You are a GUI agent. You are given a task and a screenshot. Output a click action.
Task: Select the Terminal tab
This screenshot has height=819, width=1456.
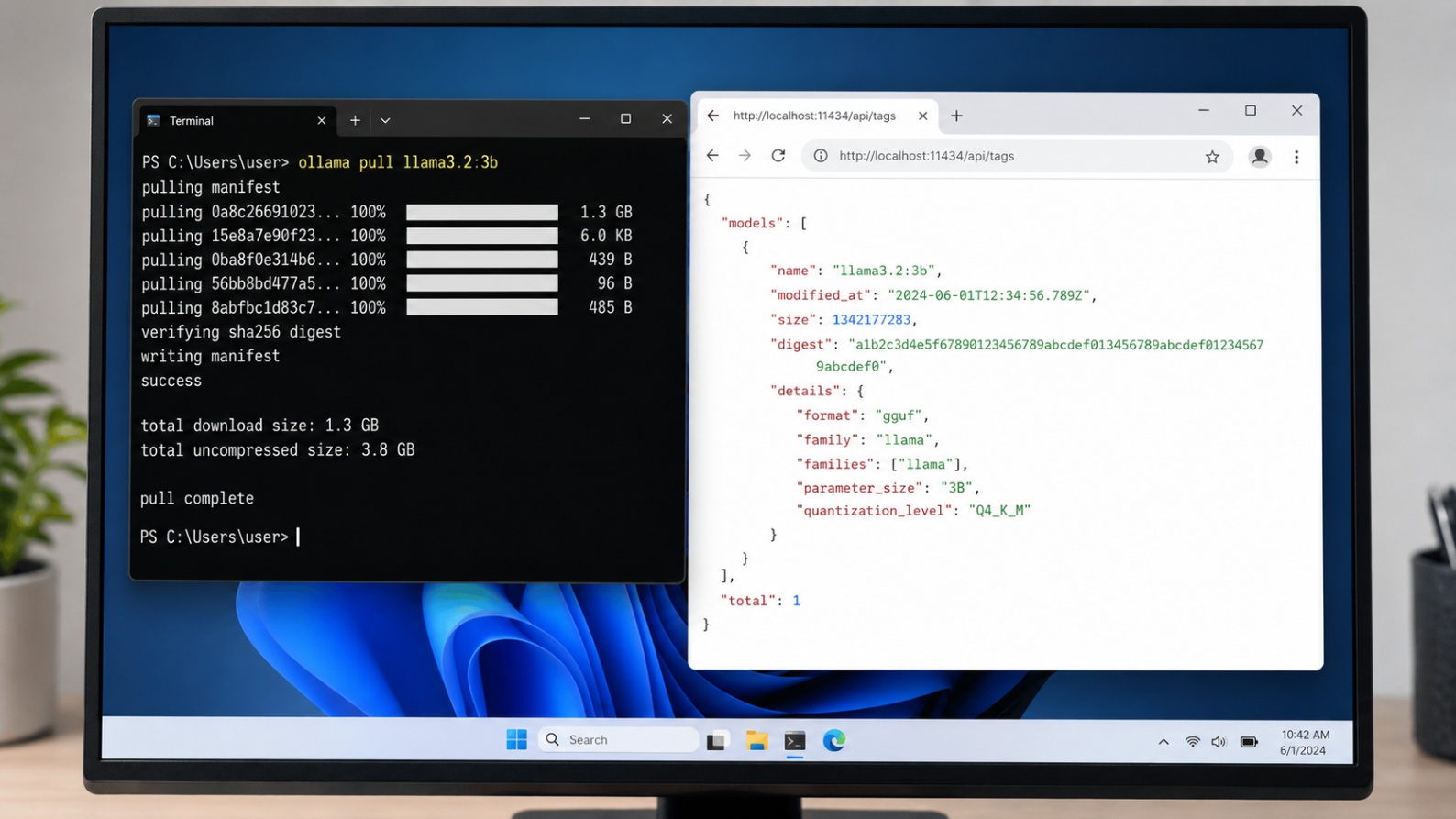[x=236, y=120]
